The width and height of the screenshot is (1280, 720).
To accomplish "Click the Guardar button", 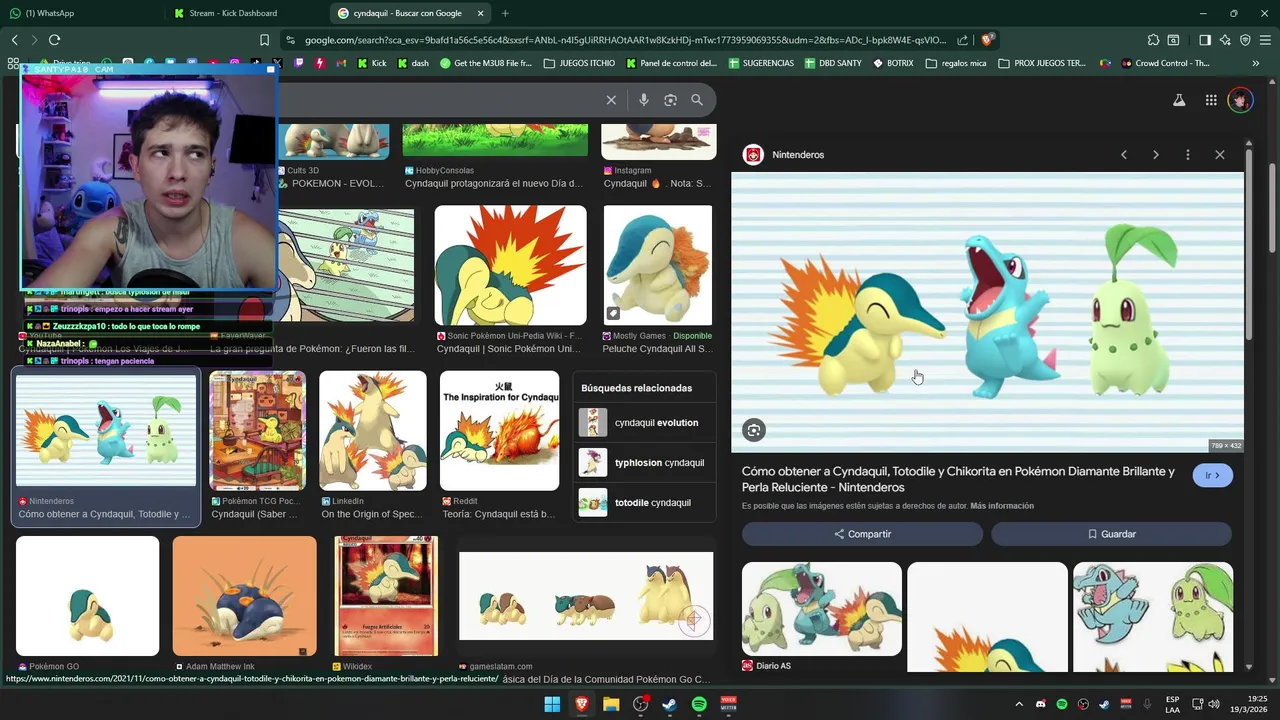I will [x=1111, y=534].
